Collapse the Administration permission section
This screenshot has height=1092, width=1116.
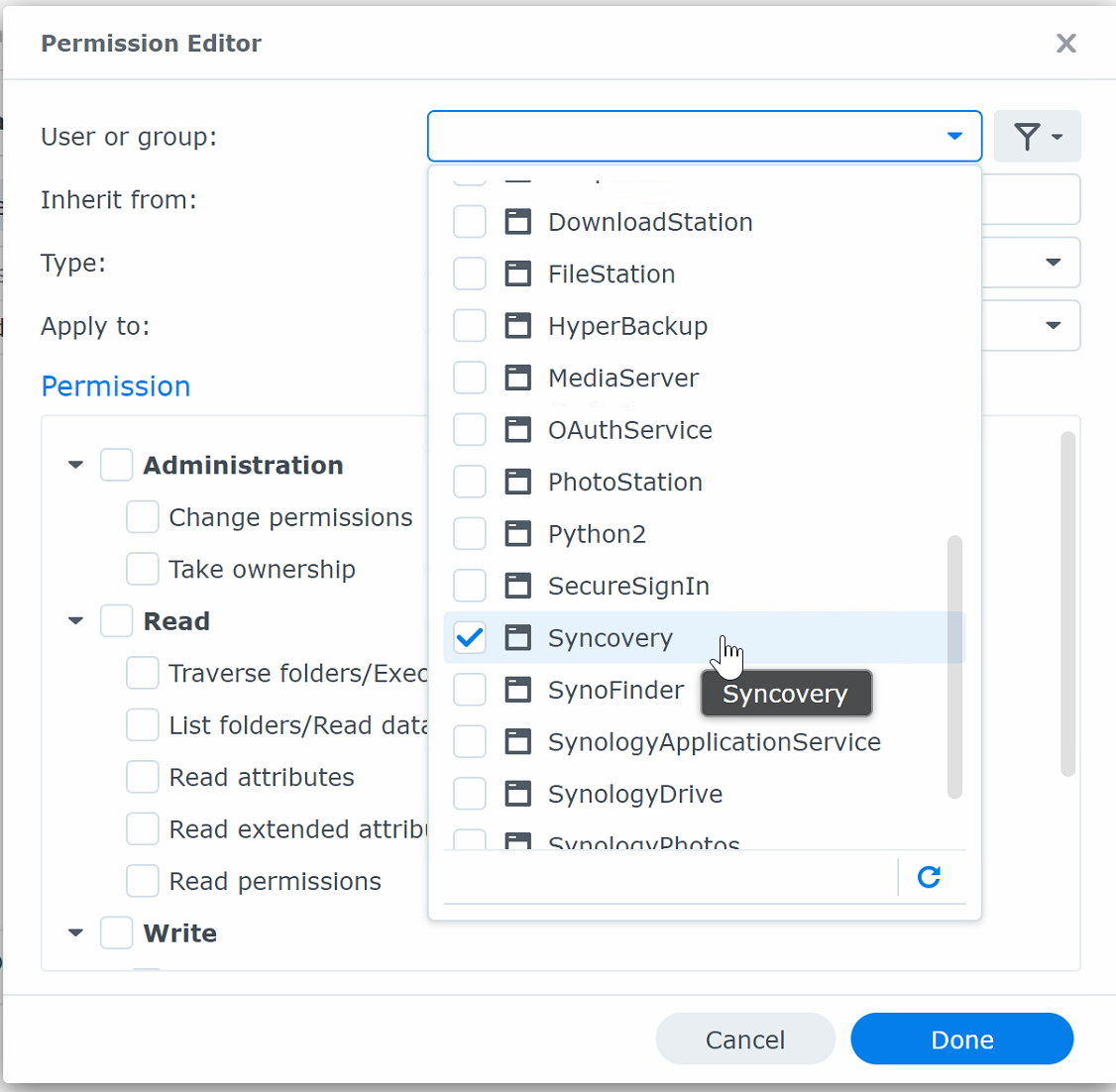coord(75,465)
